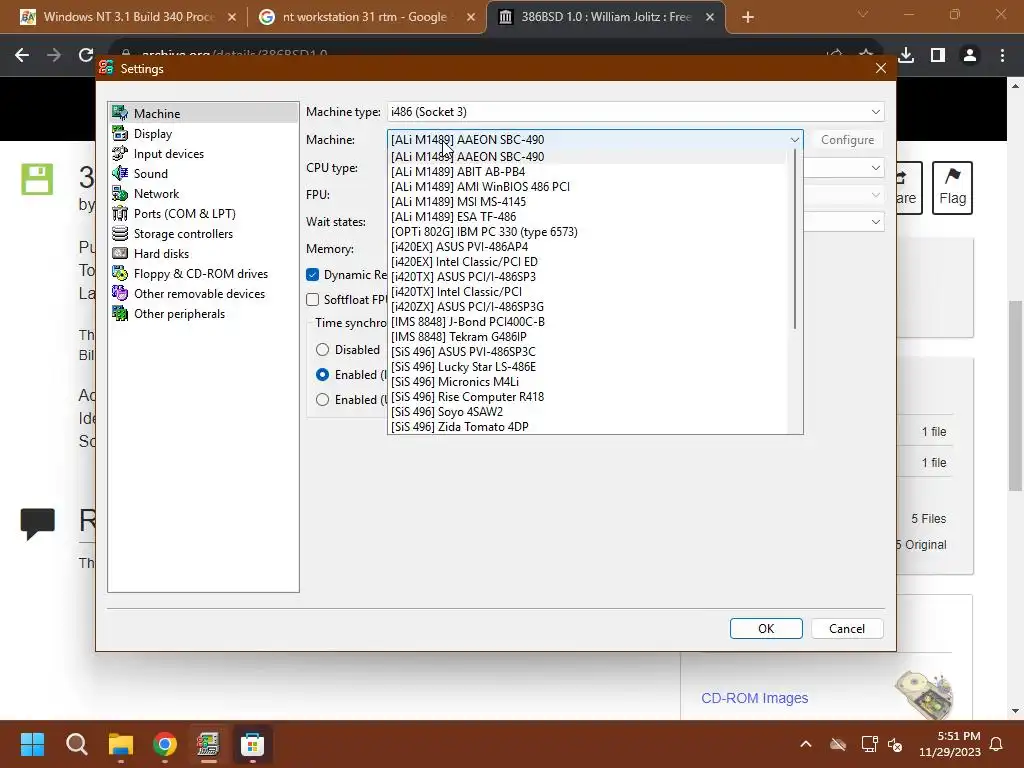1024x768 pixels.
Task: Select the last Enabled time sync option
Action: point(323,400)
